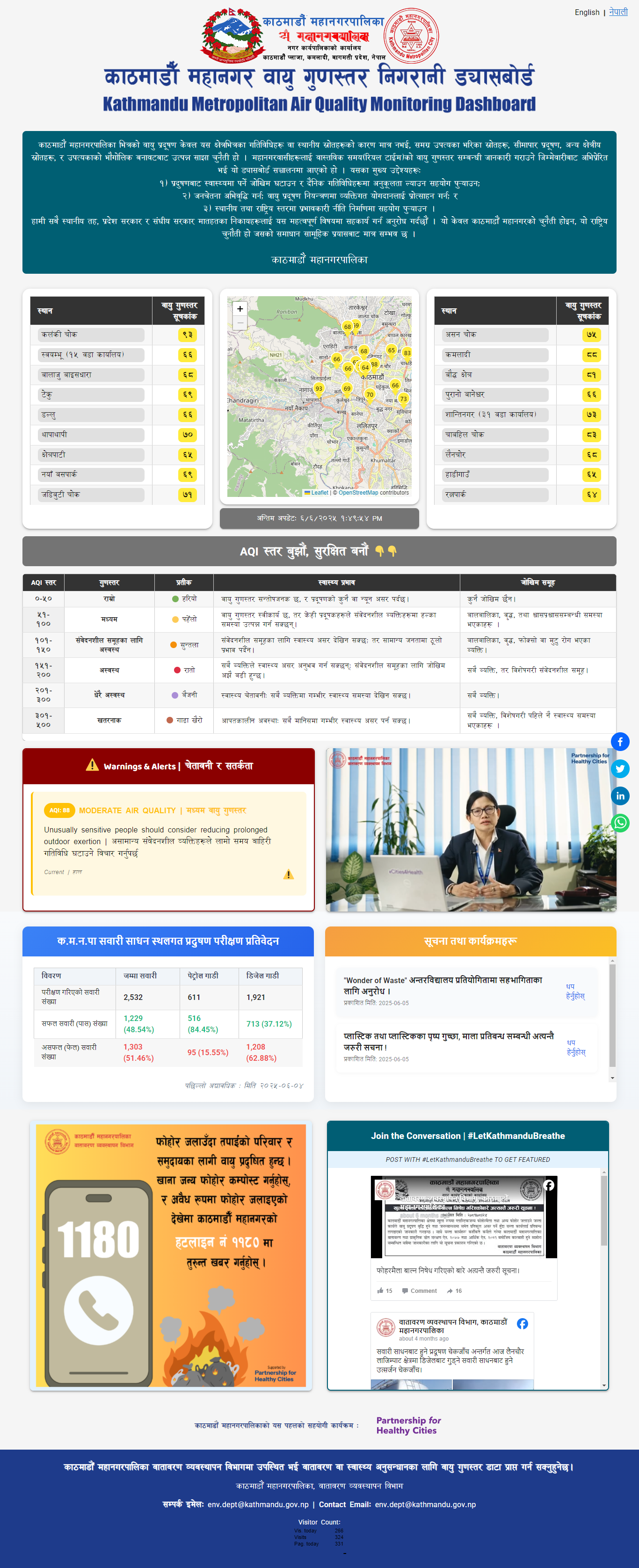Click the Contact Email address in footer

[425, 1504]
